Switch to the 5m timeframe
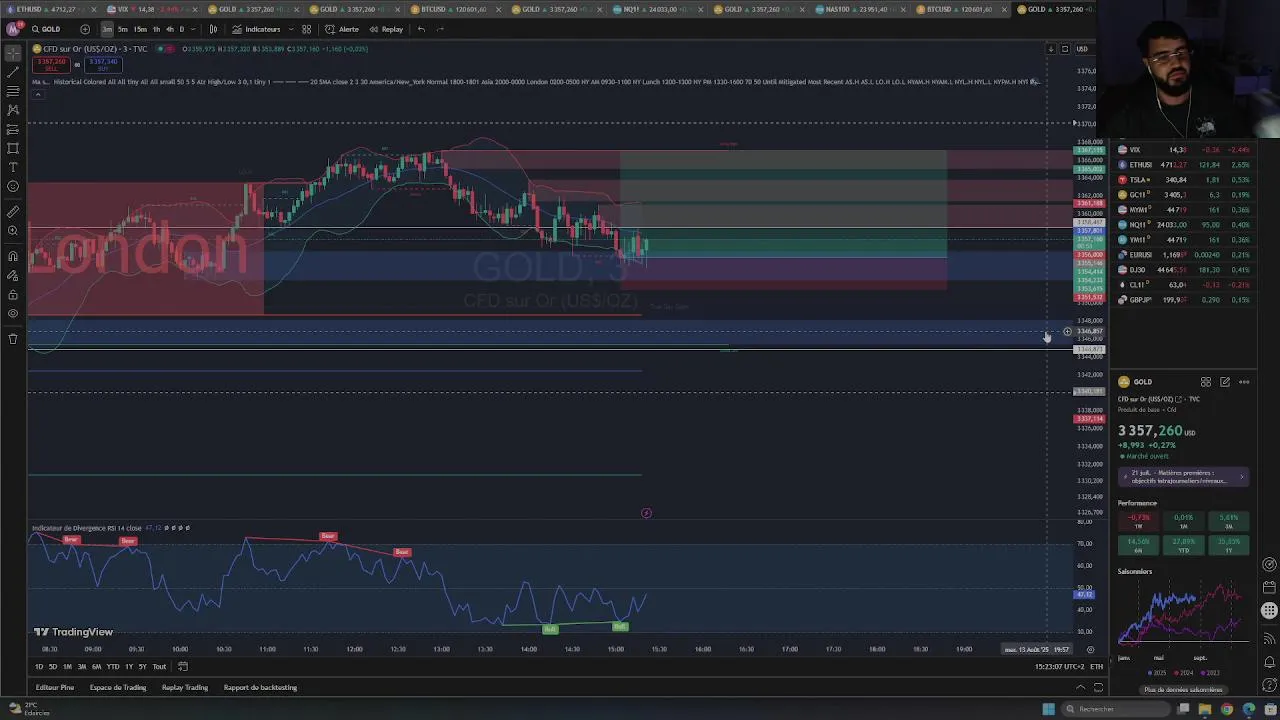The image size is (1280, 720). pyautogui.click(x=123, y=29)
